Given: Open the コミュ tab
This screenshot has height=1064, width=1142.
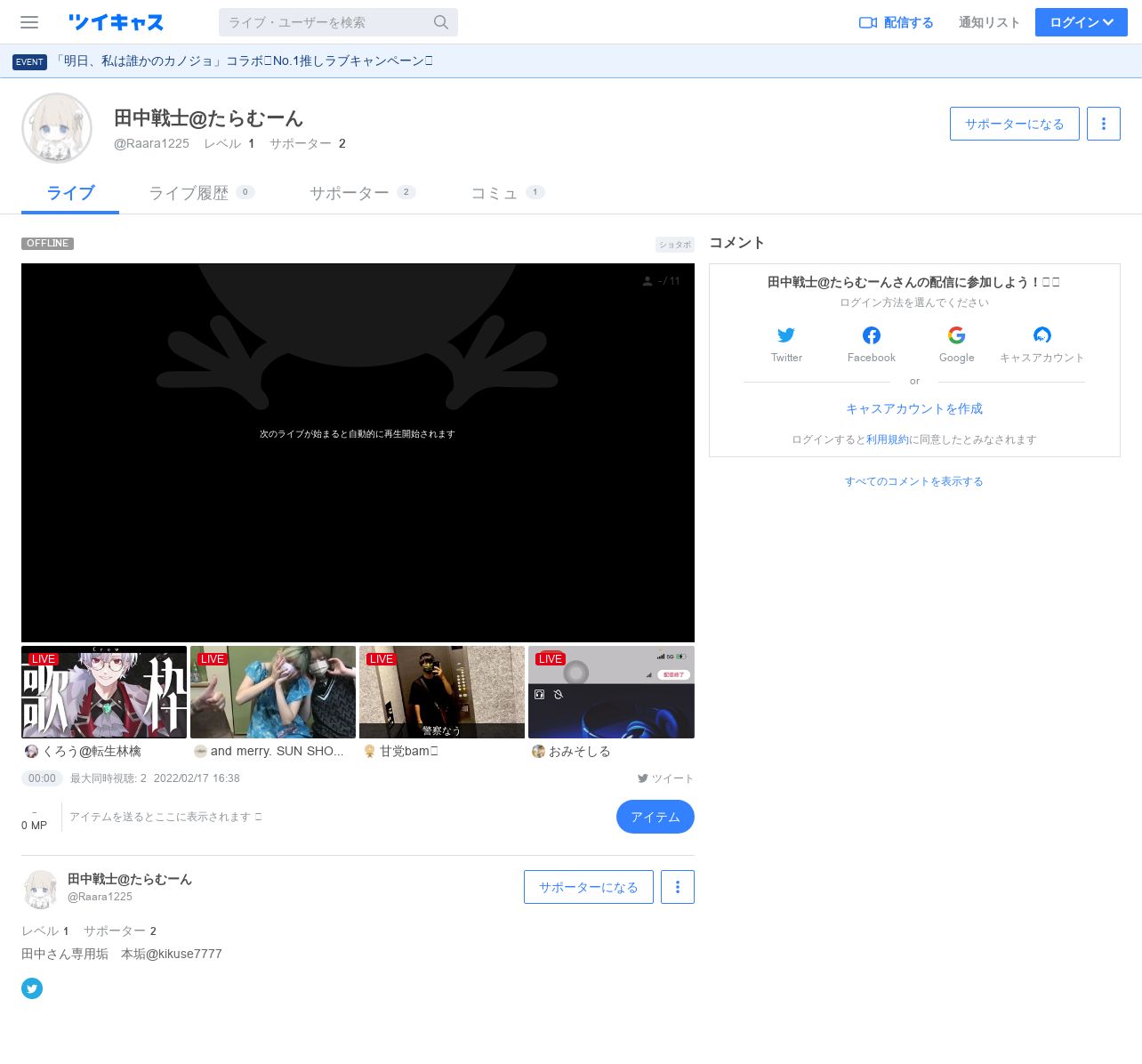Looking at the screenshot, I should (494, 193).
